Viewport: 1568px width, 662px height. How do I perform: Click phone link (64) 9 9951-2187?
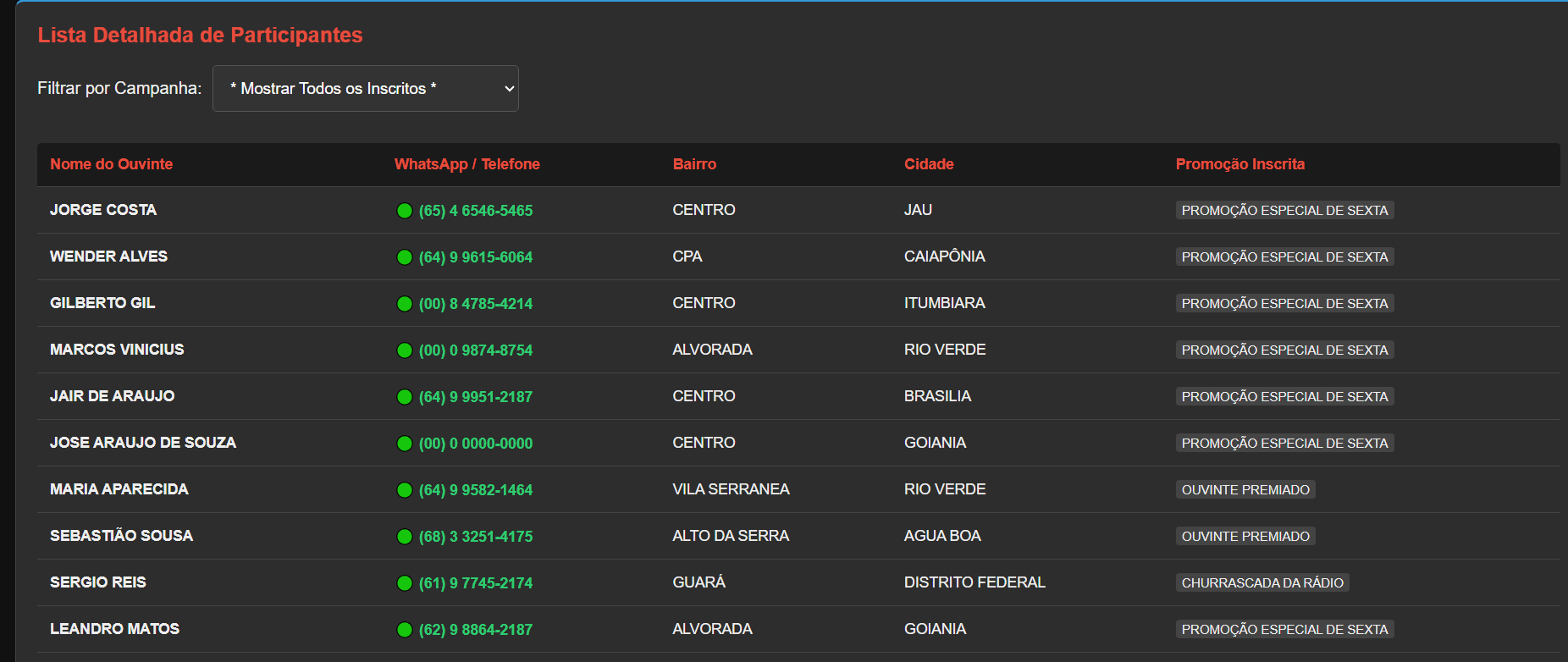(476, 397)
